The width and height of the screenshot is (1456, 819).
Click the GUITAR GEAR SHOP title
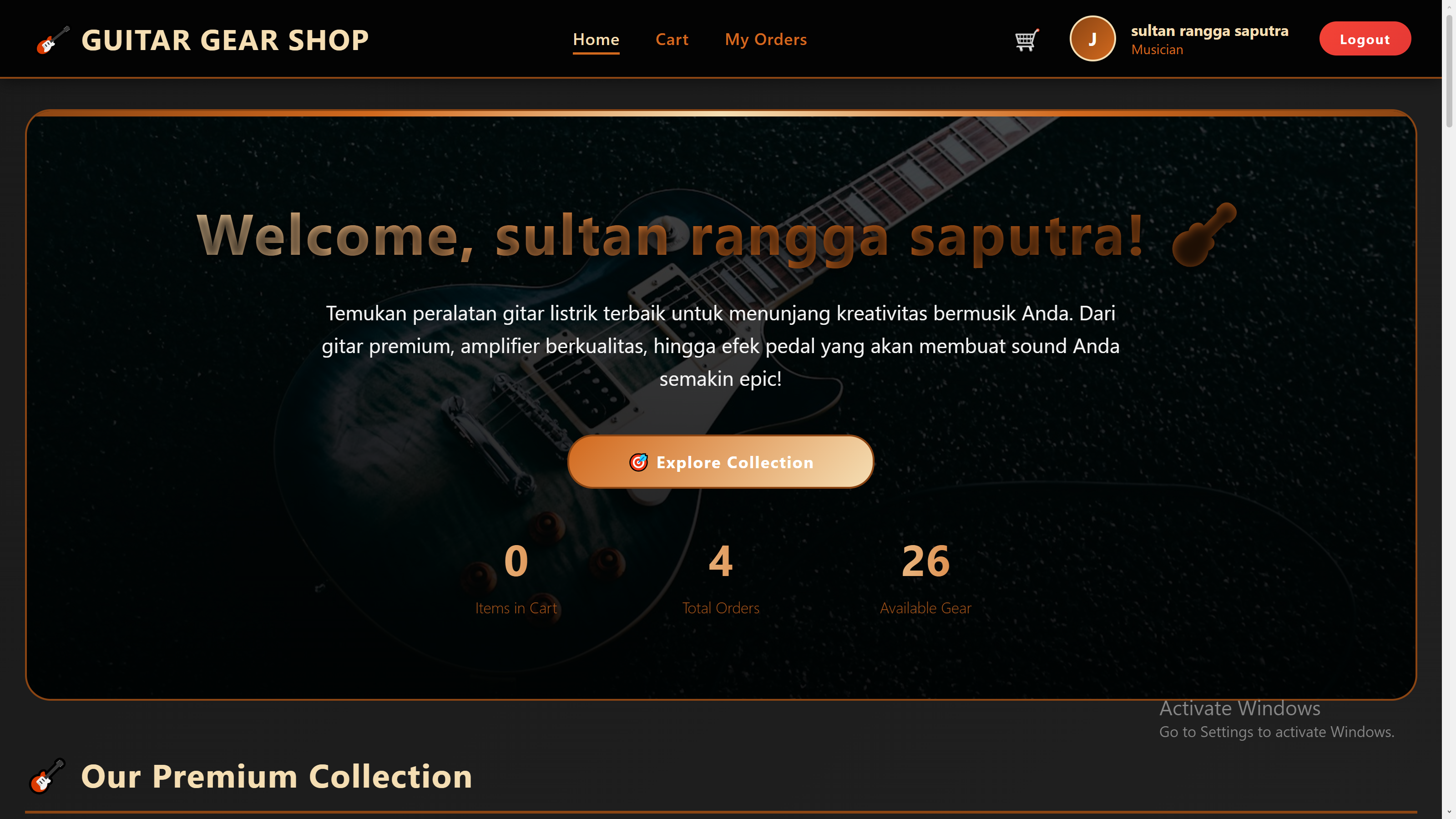(225, 40)
